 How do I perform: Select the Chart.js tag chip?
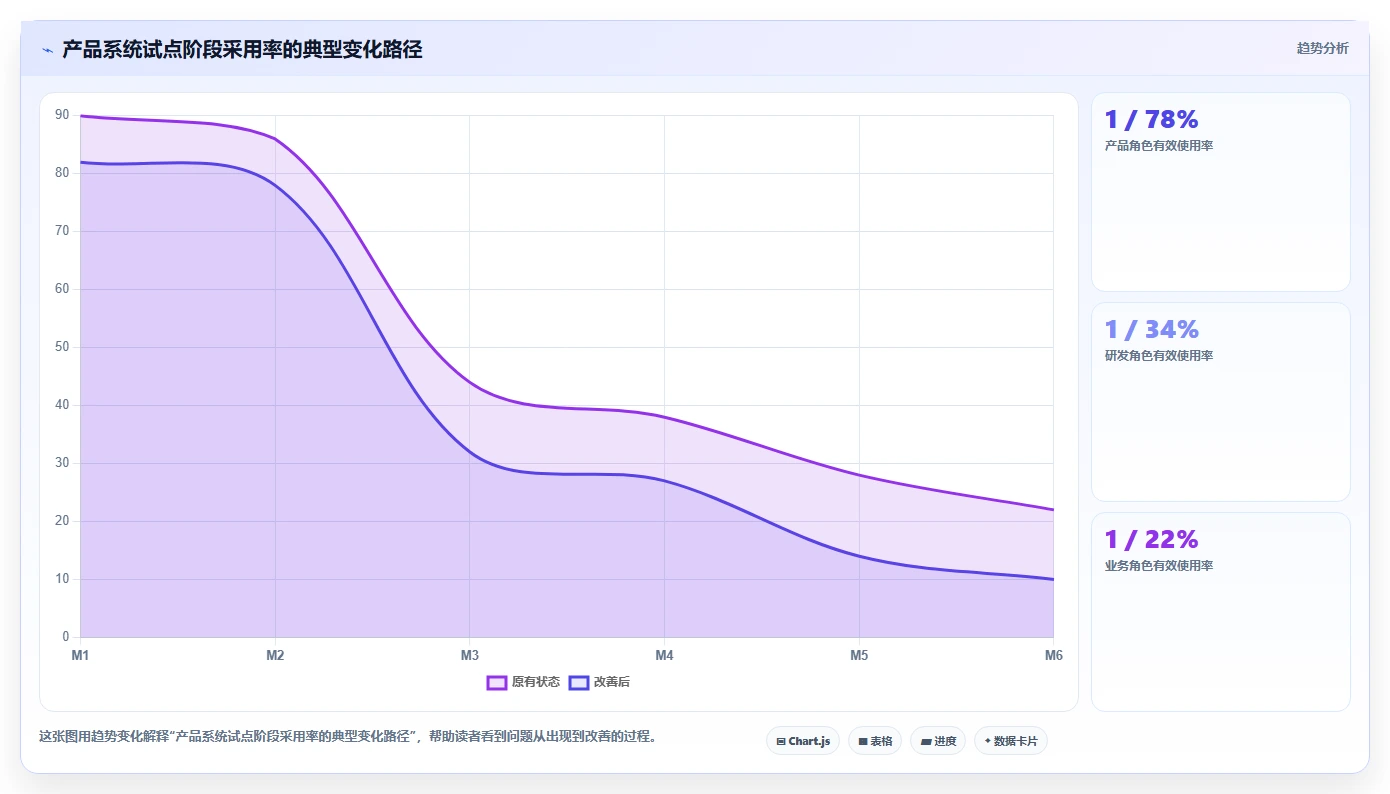[803, 741]
